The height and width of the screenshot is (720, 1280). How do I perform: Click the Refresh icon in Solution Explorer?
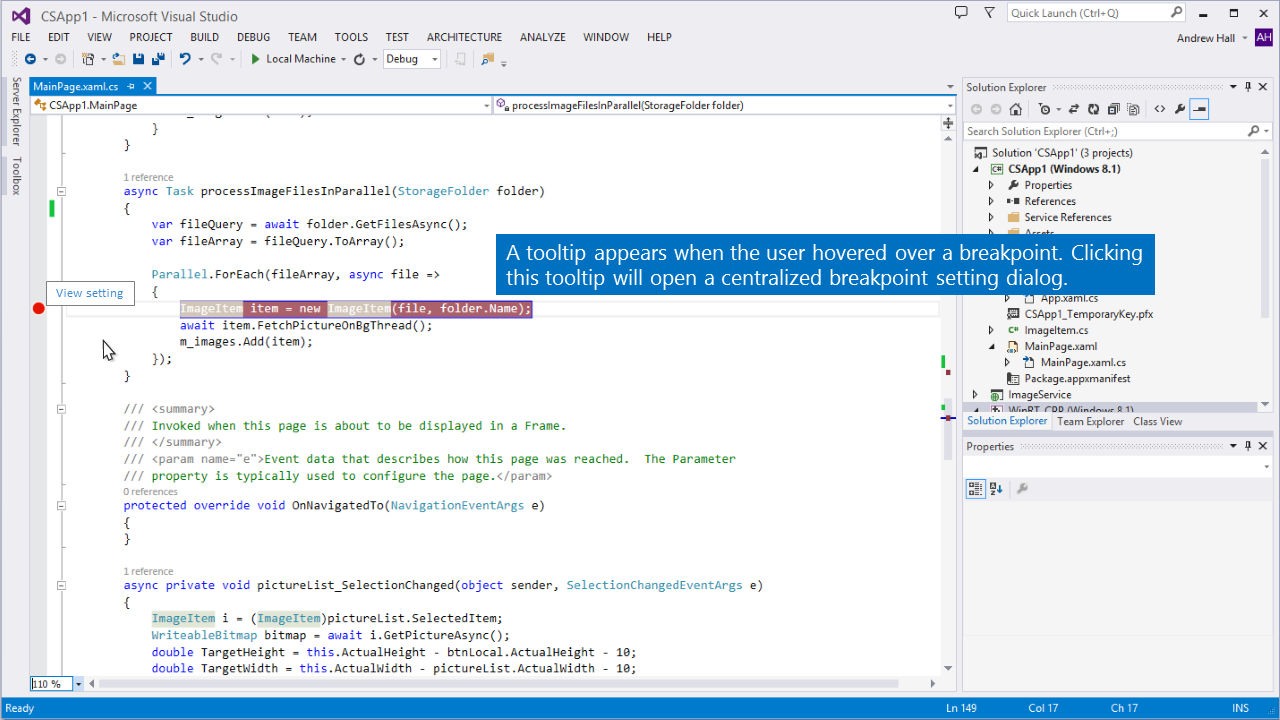[x=1093, y=109]
